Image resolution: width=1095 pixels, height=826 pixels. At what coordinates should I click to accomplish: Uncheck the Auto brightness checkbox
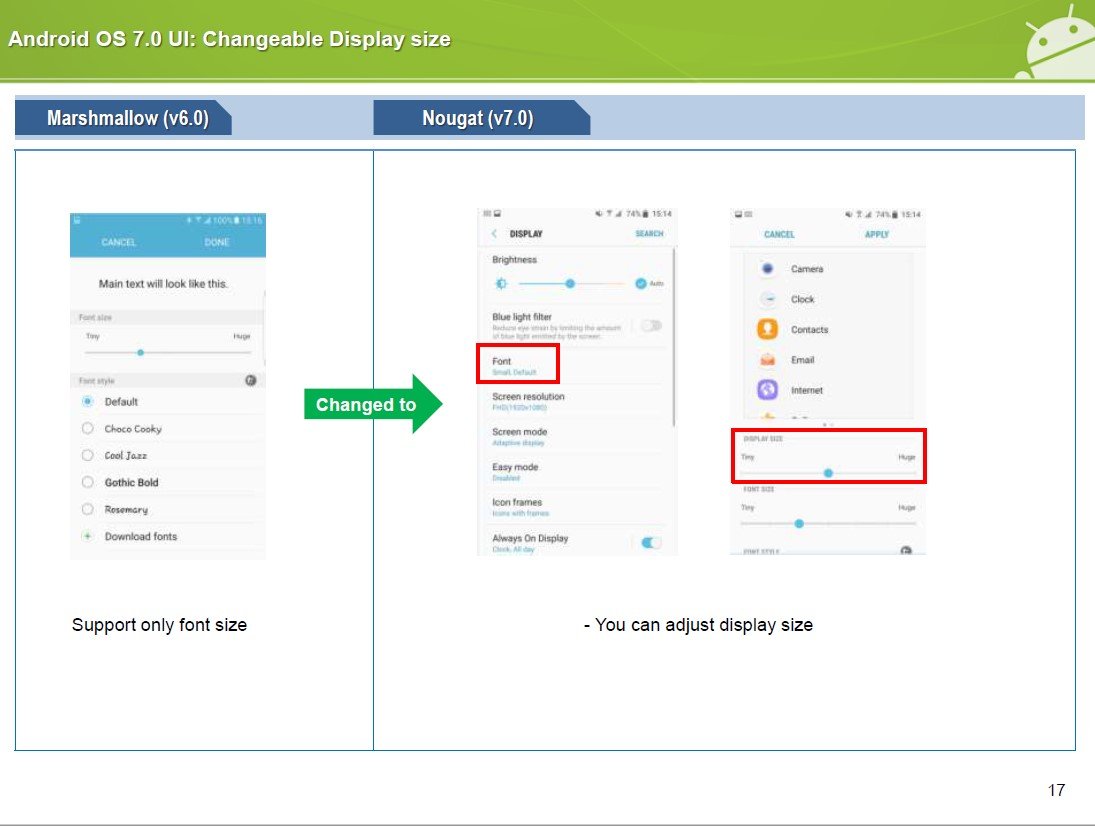[641, 284]
